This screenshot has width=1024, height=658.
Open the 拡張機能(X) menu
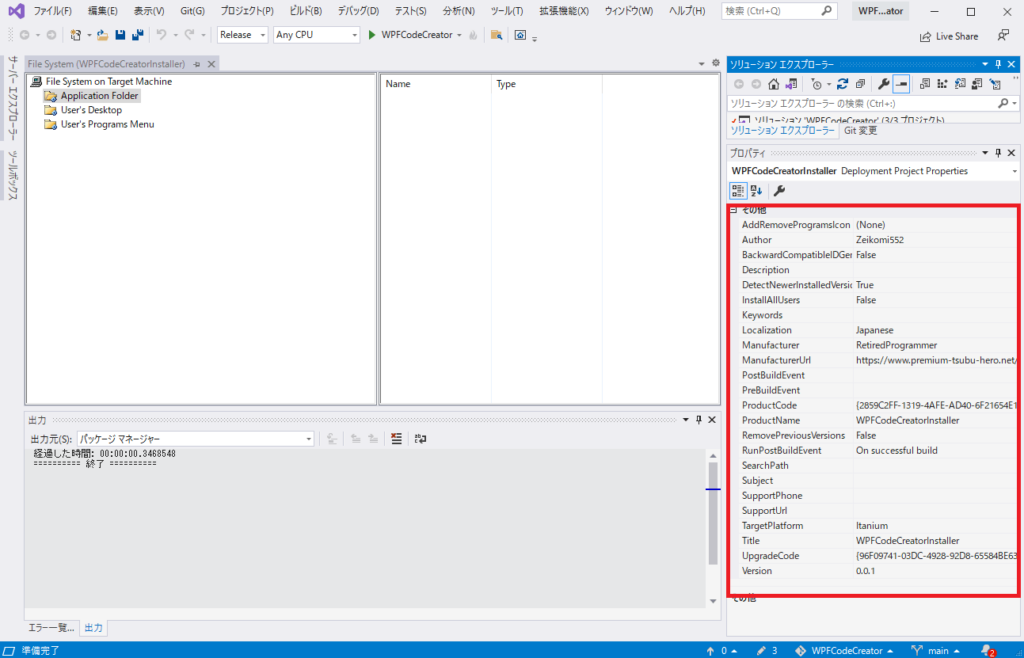click(x=564, y=11)
